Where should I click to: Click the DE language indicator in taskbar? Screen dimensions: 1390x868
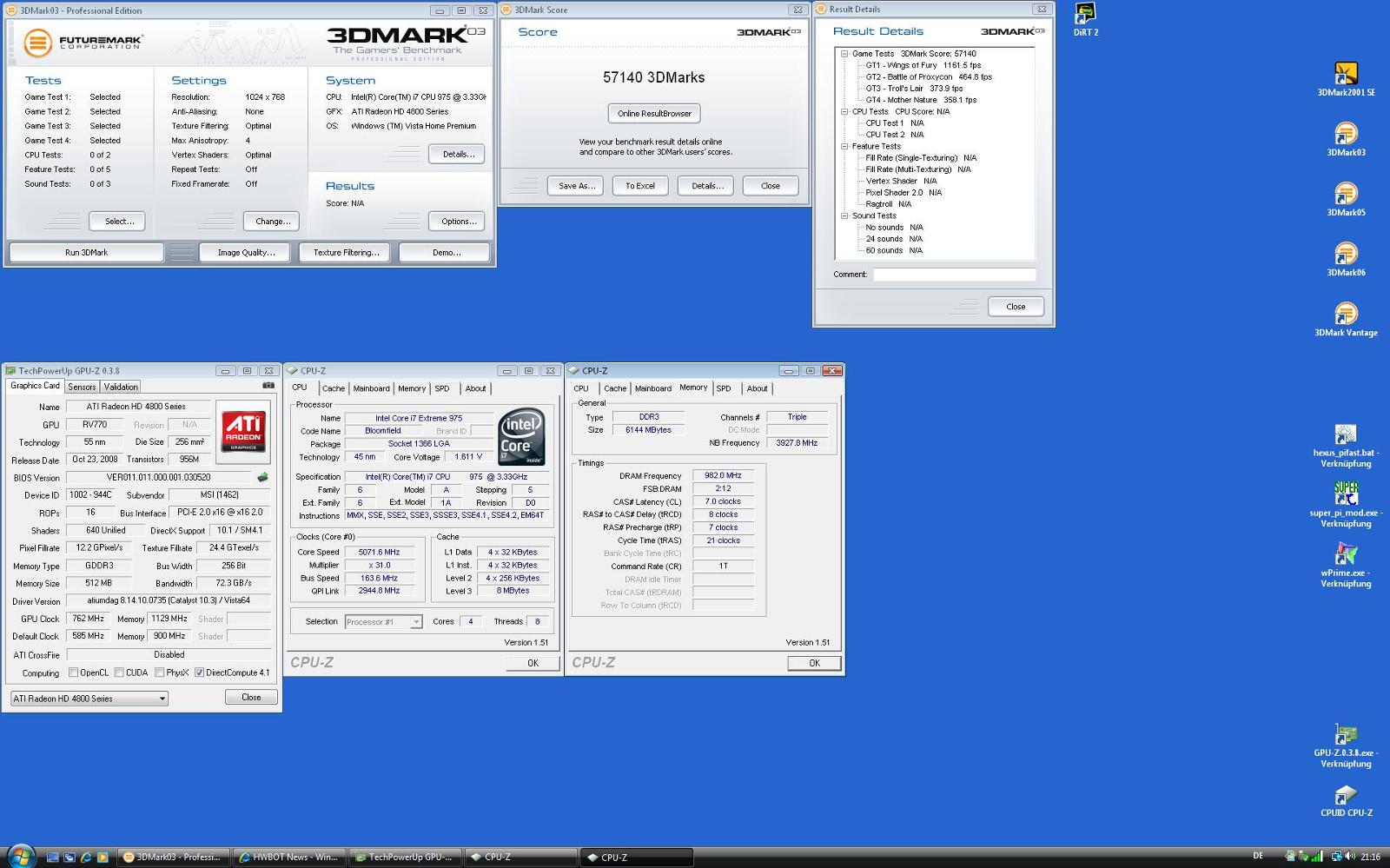[x=1258, y=857]
